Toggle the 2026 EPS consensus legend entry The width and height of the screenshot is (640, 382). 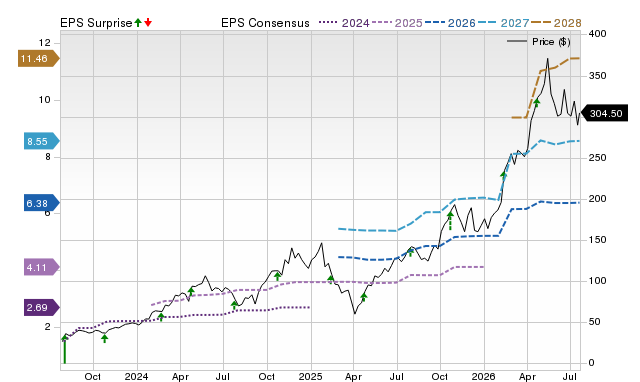coord(450,23)
